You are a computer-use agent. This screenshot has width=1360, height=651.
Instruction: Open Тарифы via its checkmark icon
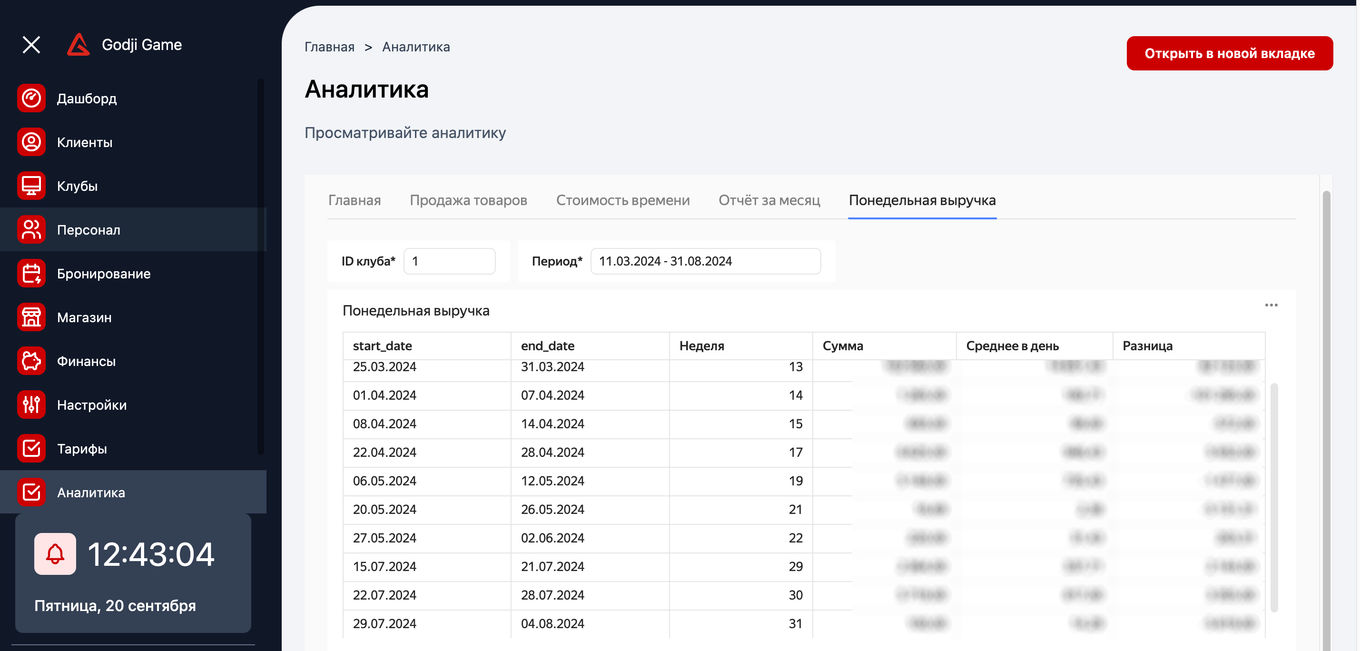(30, 448)
